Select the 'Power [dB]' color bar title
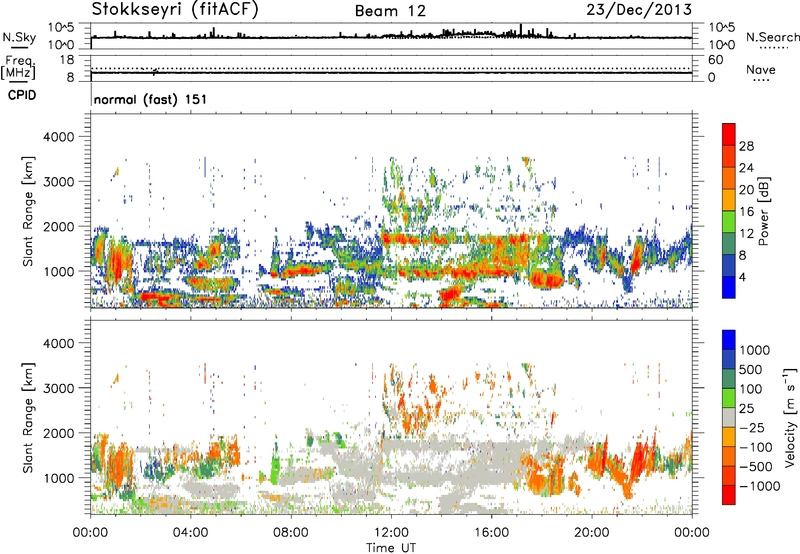 [763, 211]
